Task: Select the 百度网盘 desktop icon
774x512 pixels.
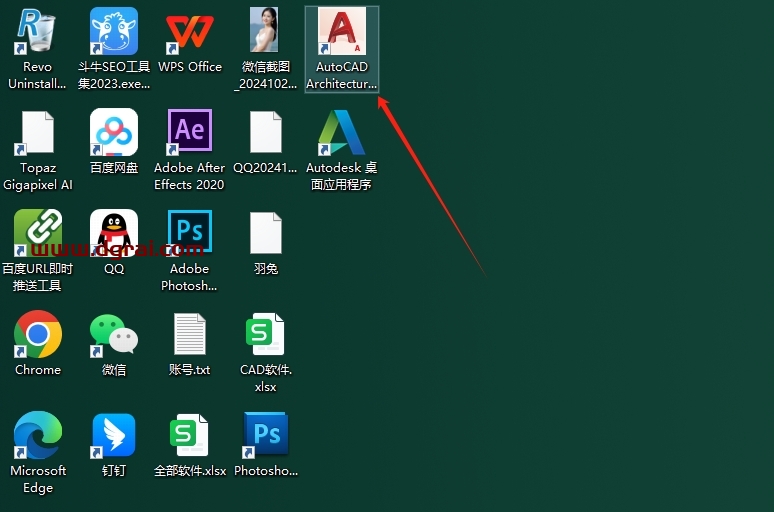Action: pyautogui.click(x=114, y=132)
